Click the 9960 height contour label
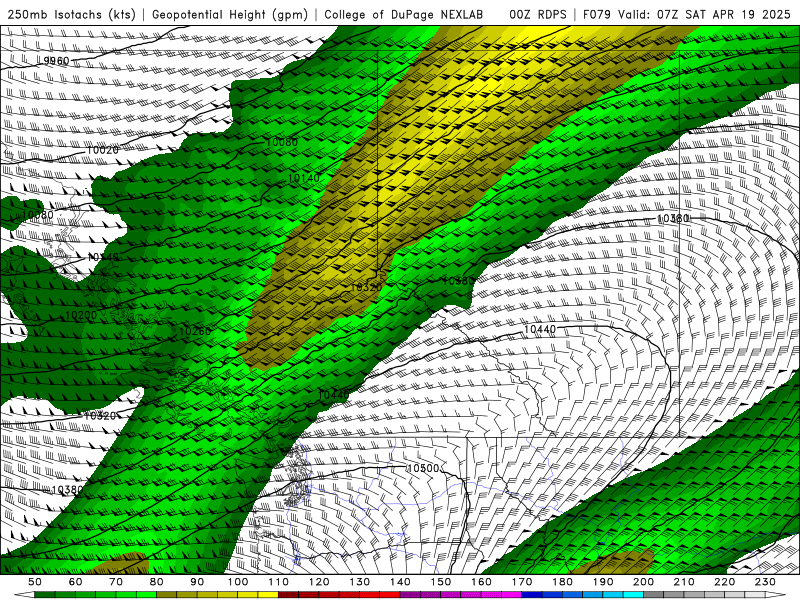This screenshot has height=600, width=800. pos(56,61)
